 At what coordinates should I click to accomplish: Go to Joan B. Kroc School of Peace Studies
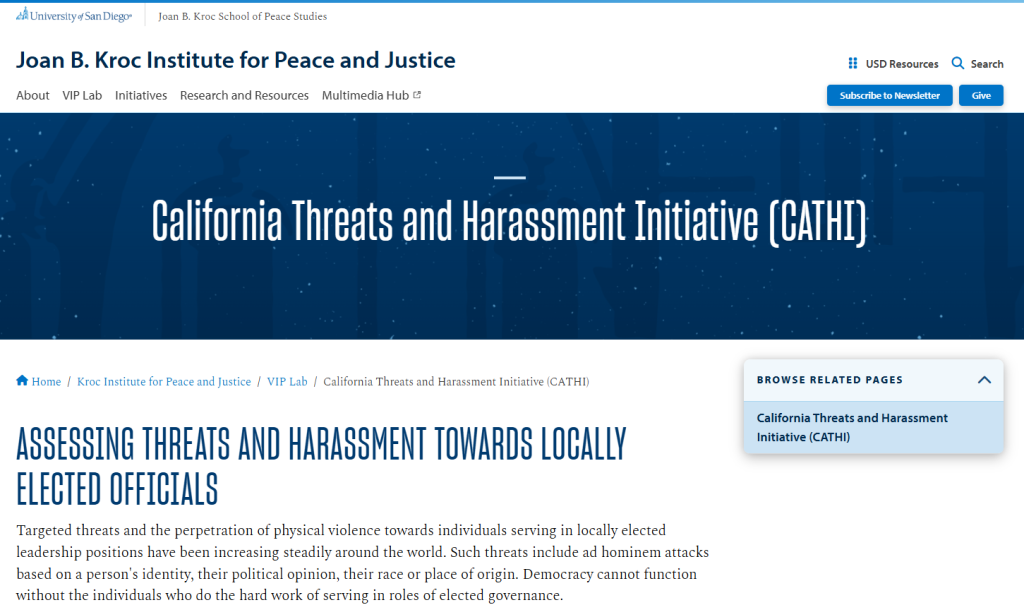coord(242,16)
